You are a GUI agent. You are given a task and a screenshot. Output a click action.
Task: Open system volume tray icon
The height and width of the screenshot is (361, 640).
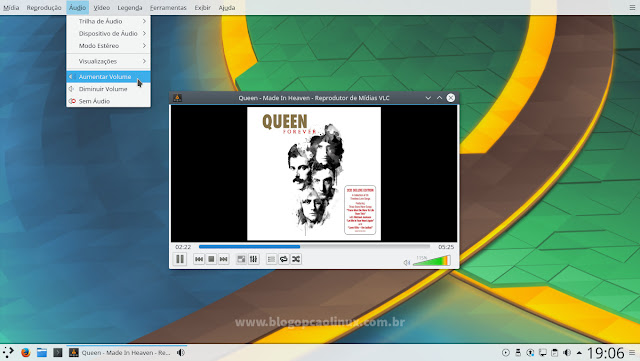[x=567, y=352]
